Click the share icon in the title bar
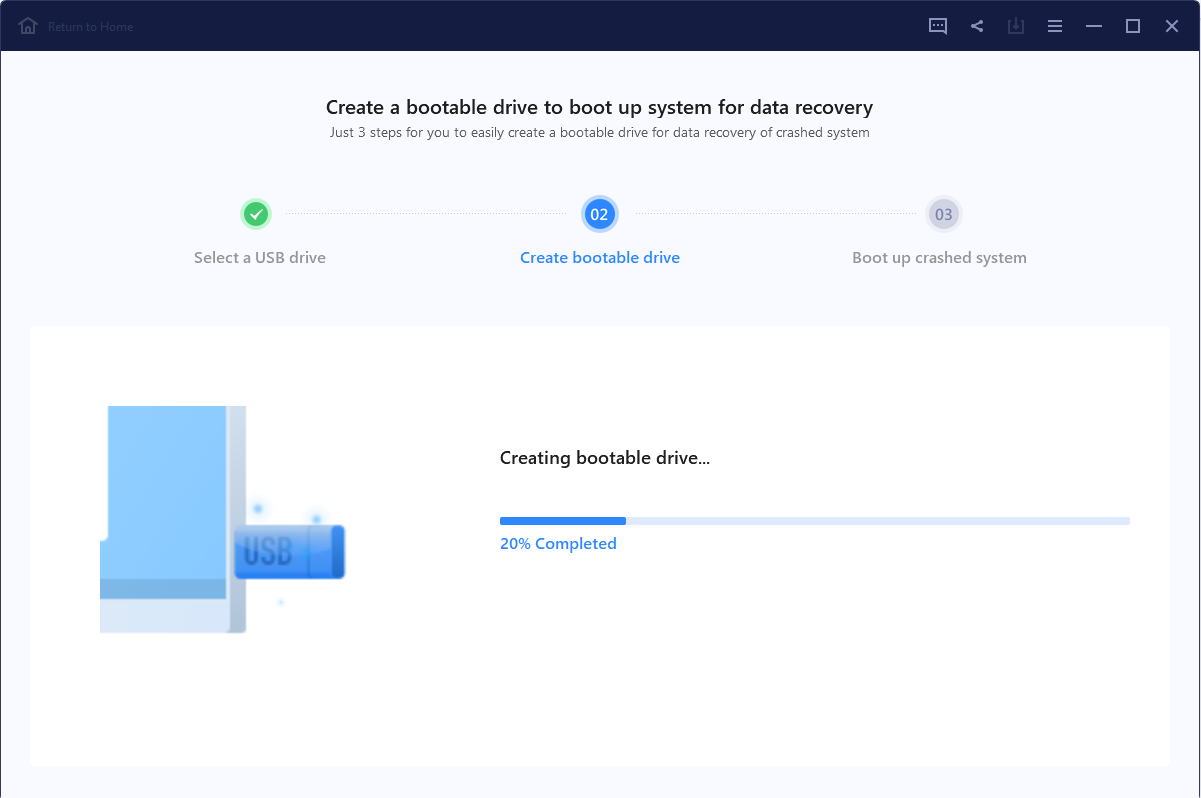Viewport: 1201px width, 798px height. point(977,26)
